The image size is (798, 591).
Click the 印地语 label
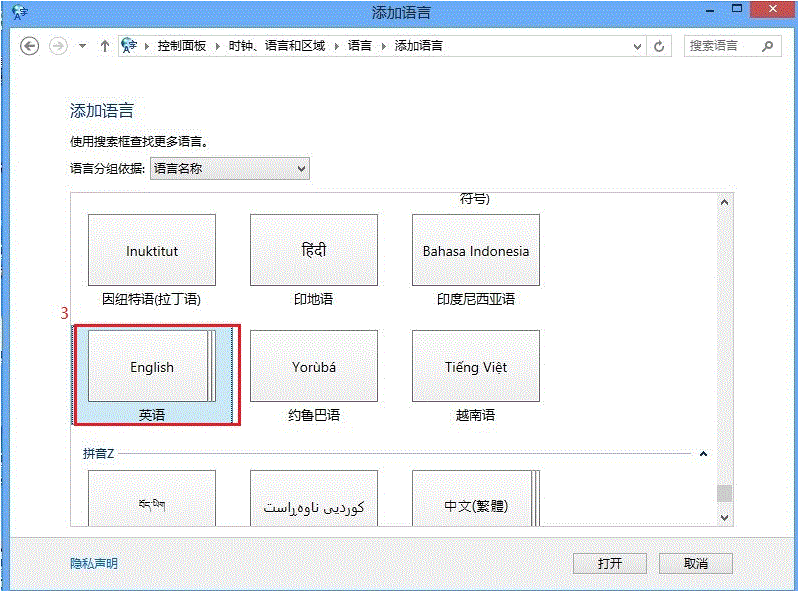[314, 299]
